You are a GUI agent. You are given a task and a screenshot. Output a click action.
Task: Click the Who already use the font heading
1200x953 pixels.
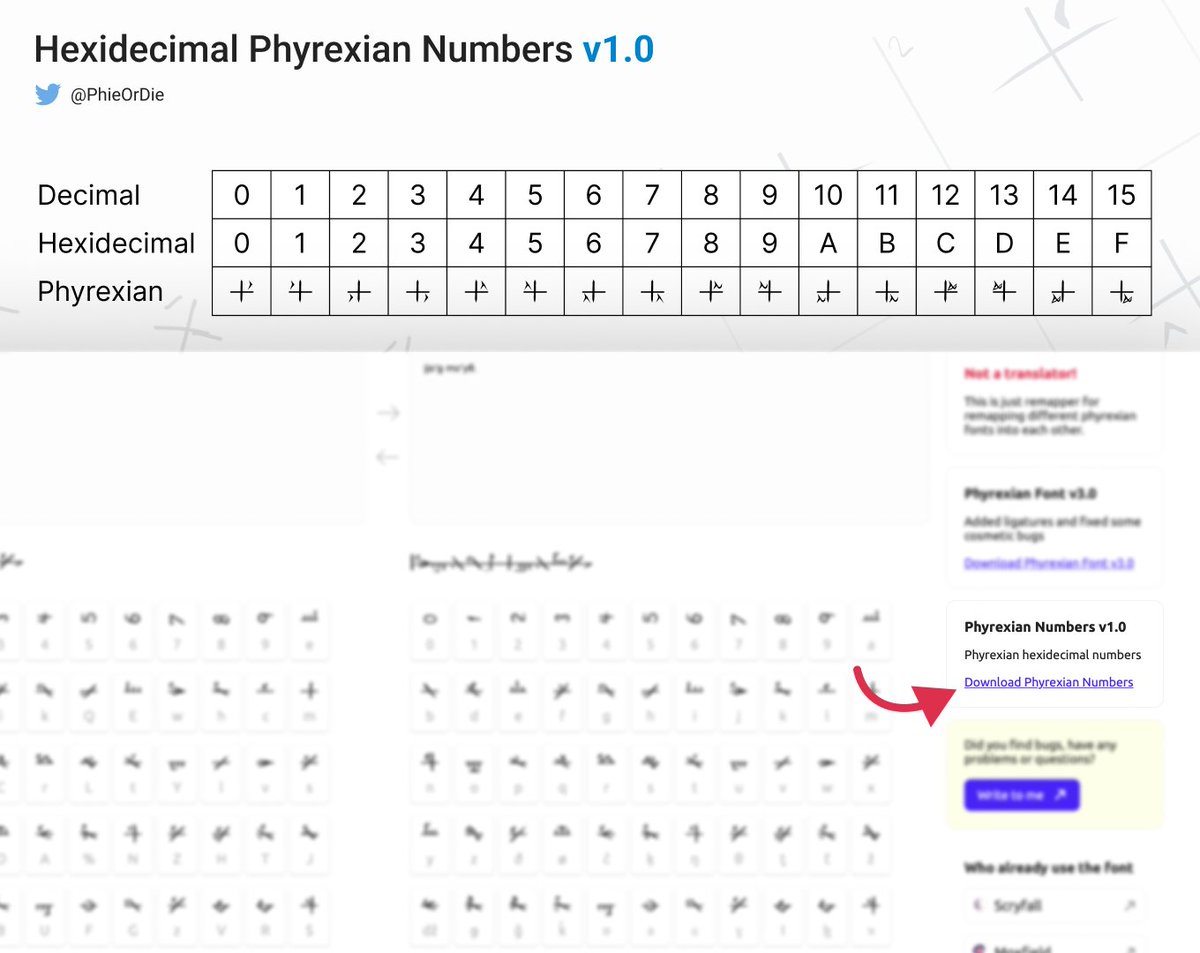(x=1048, y=867)
